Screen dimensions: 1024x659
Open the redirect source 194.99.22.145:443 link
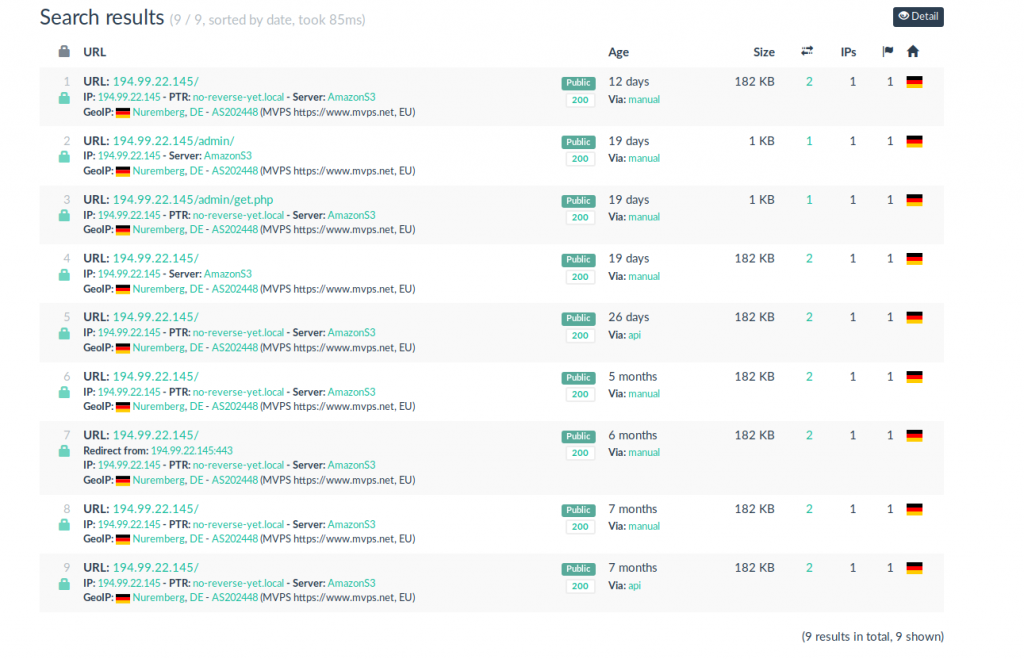(191, 451)
